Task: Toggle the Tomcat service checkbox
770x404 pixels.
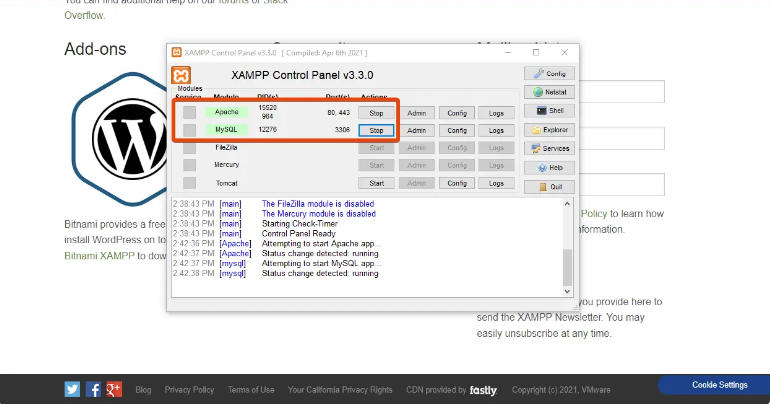Action: (x=189, y=183)
